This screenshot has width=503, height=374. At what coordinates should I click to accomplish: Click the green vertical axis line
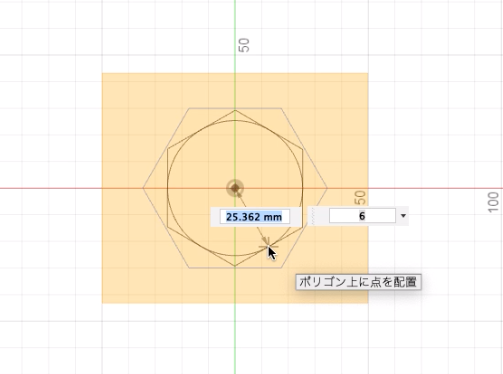(235, 333)
